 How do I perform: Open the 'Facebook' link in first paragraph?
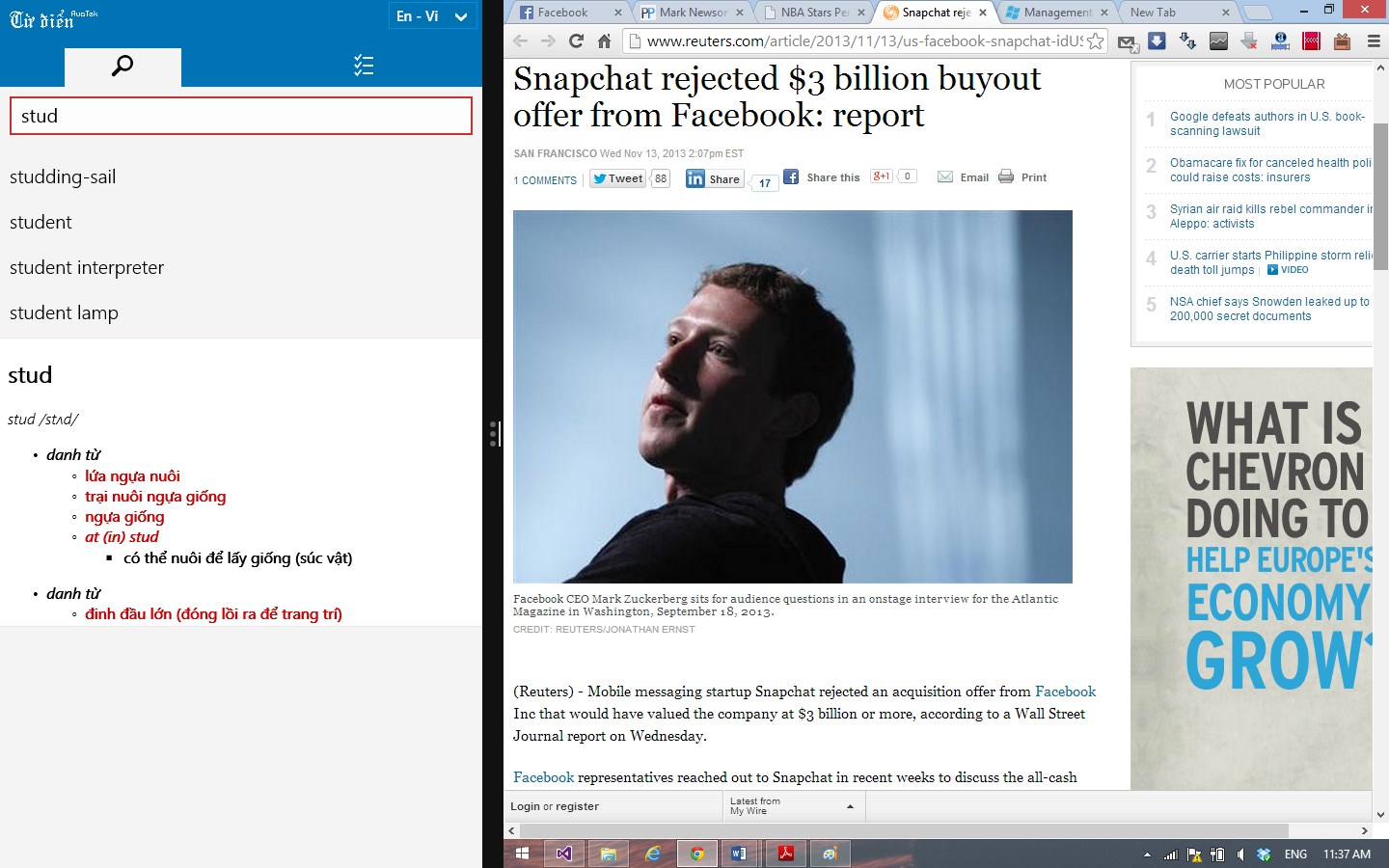click(x=1065, y=692)
